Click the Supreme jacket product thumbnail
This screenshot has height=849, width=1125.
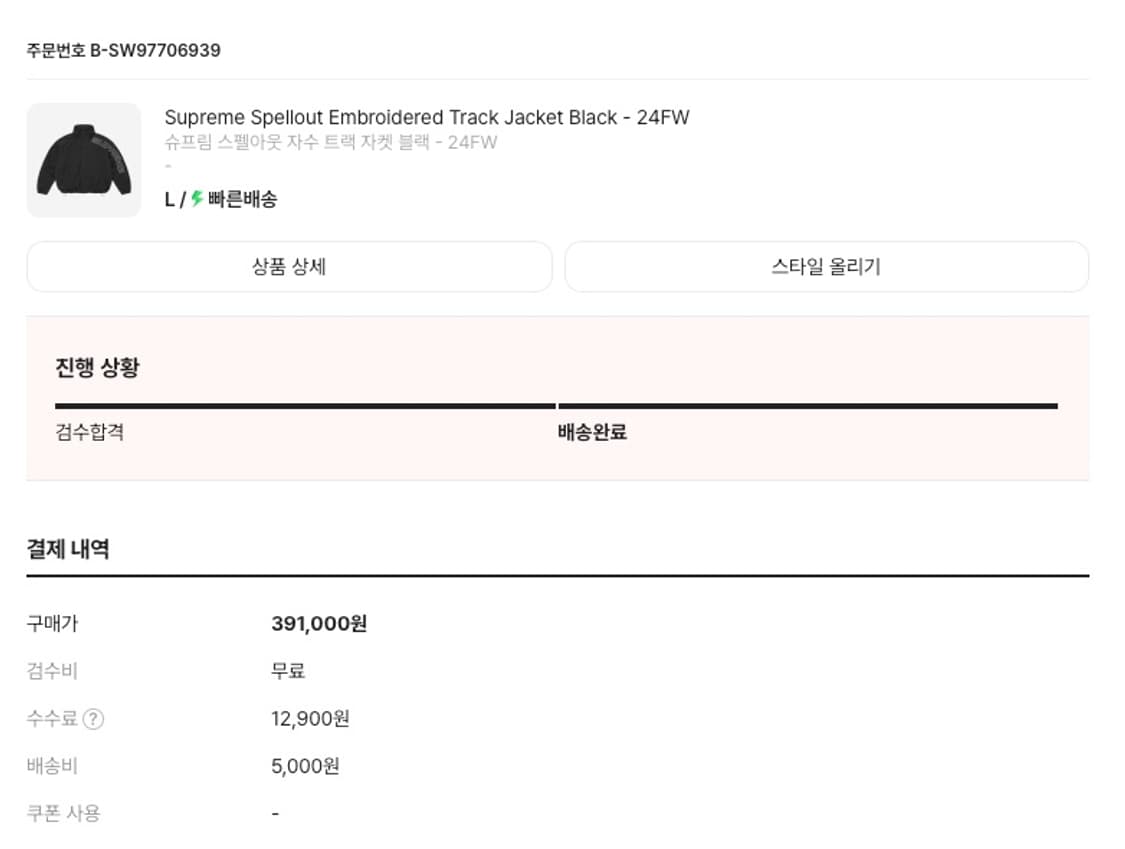click(84, 159)
